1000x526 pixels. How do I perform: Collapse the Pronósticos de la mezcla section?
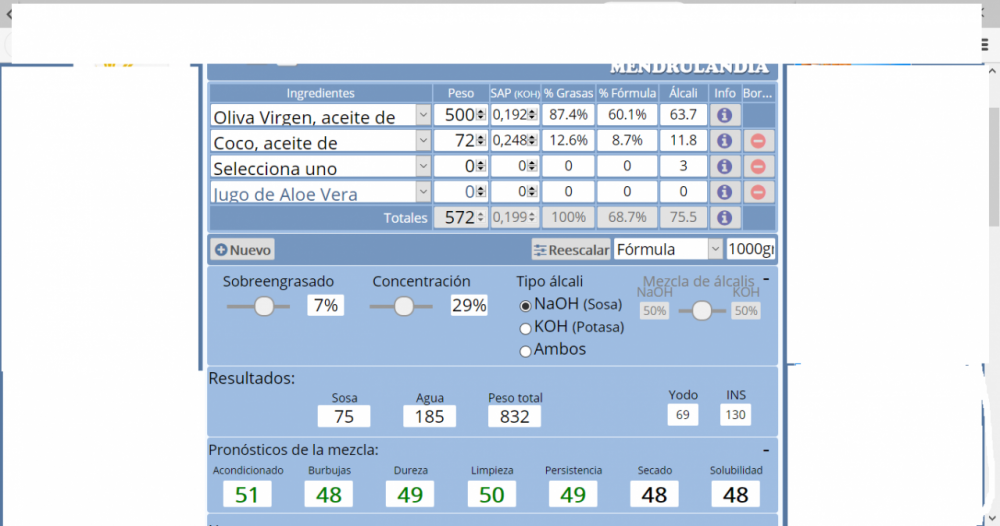coord(766,450)
